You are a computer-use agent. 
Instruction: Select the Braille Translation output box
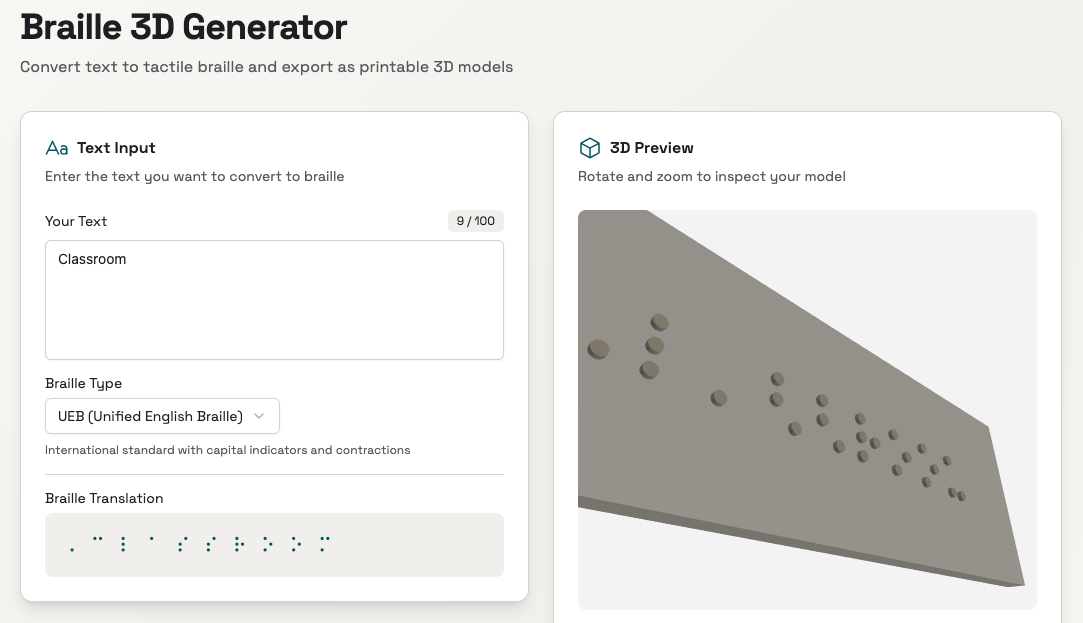click(x=274, y=545)
